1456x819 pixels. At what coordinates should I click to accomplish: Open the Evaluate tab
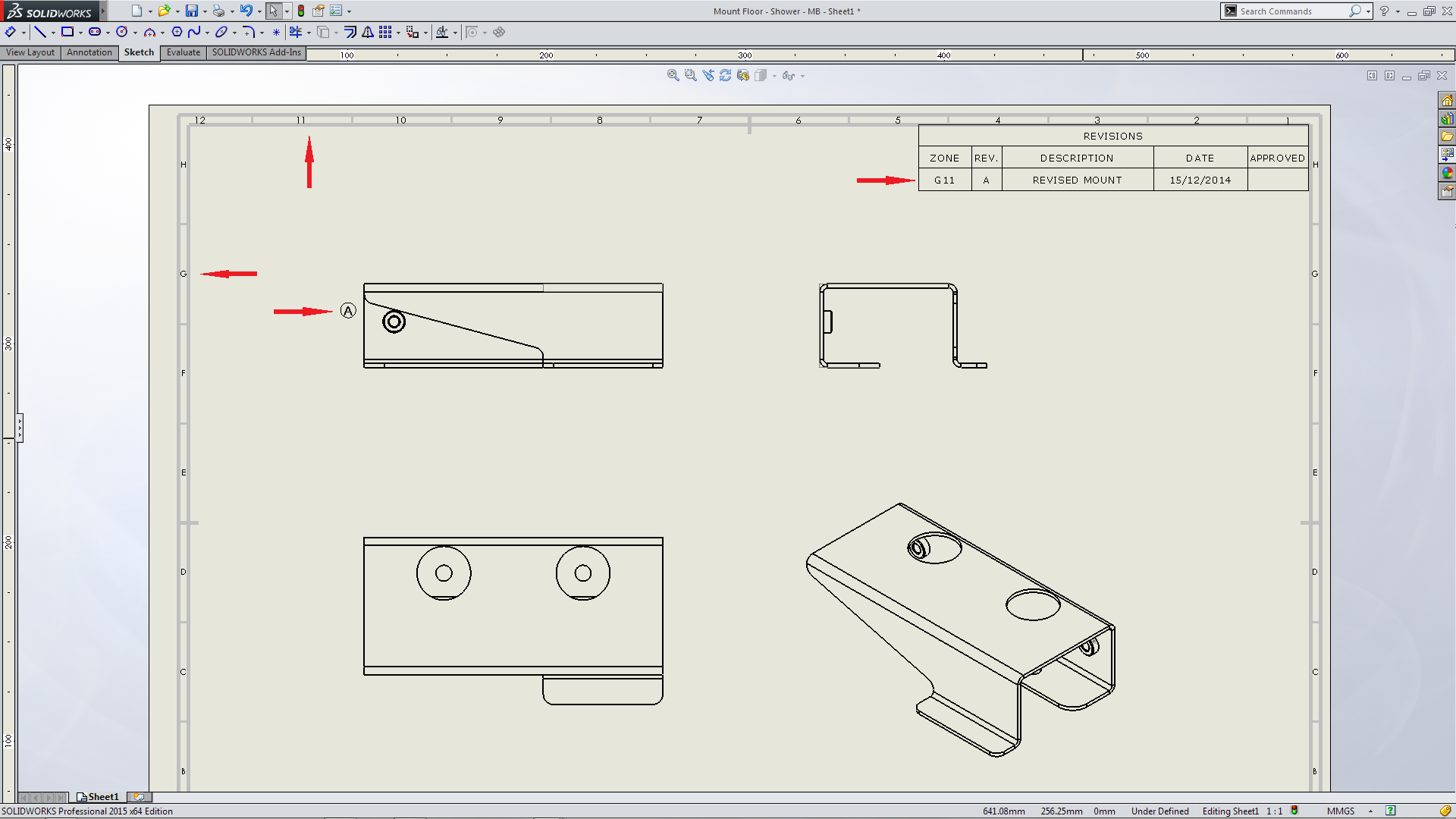pyautogui.click(x=183, y=52)
